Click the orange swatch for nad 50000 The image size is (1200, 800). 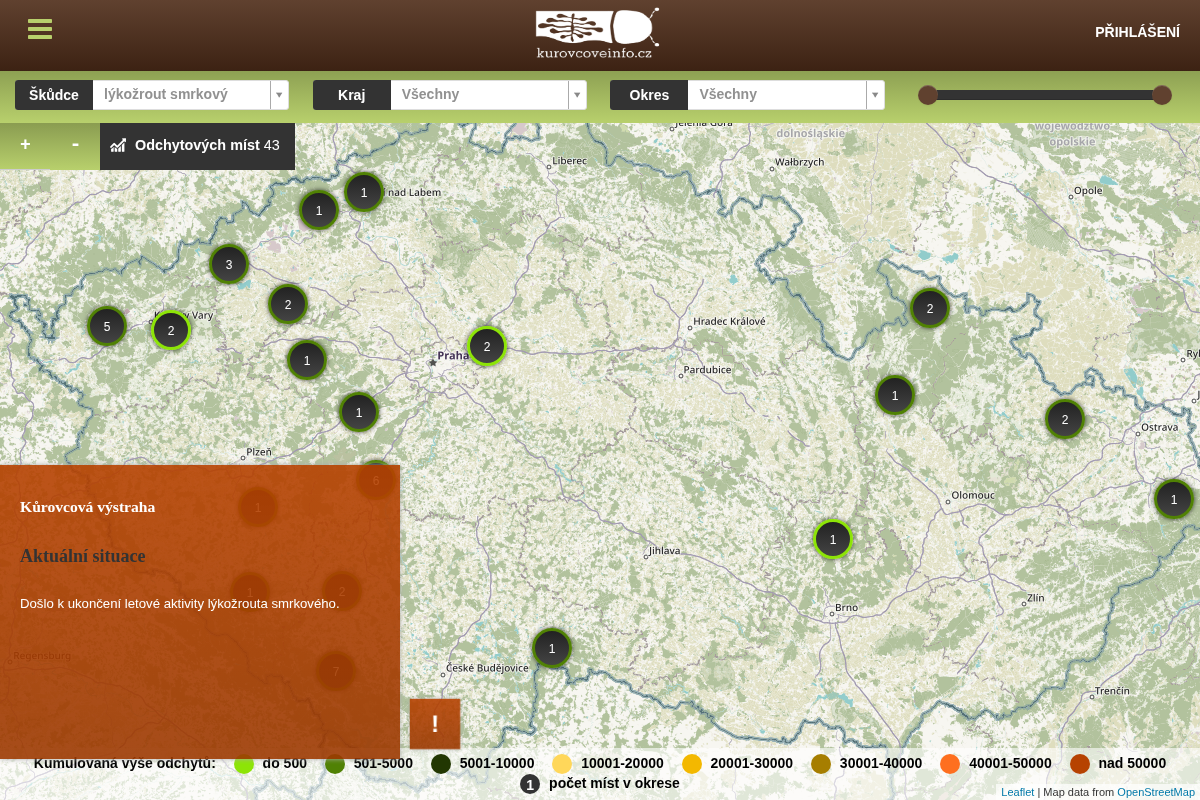point(1080,764)
